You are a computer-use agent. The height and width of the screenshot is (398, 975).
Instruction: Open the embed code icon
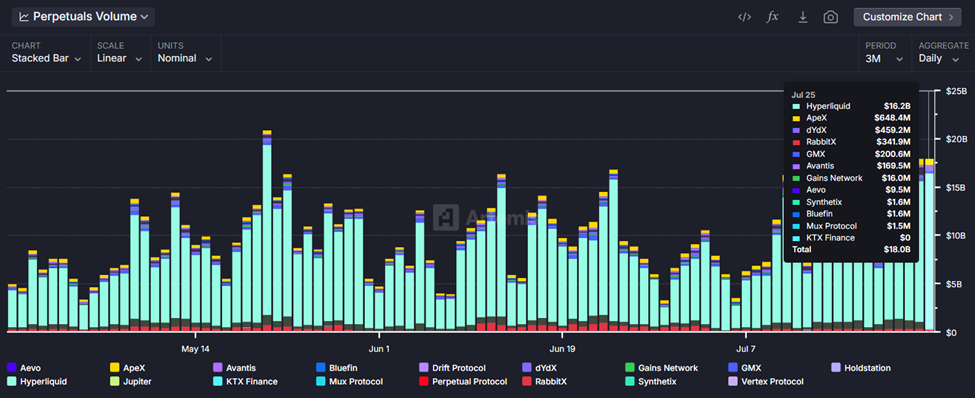tap(744, 17)
